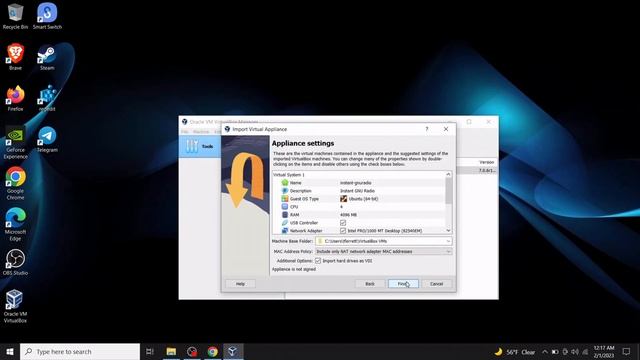Open the Machine menu in VirtualBox Manager

coord(201,132)
